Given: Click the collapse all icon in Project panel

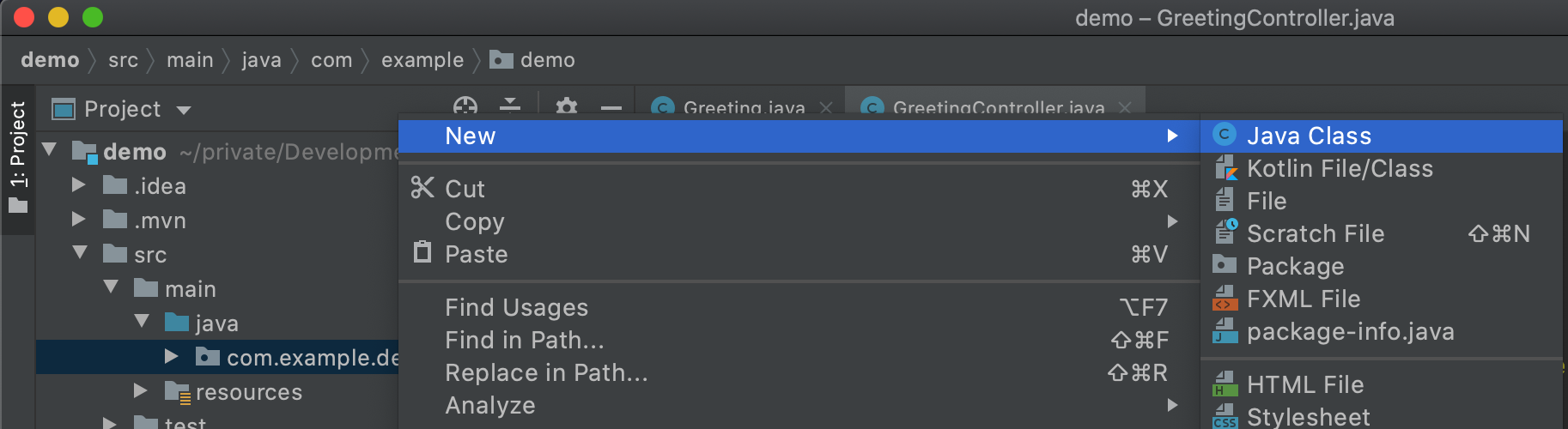Looking at the screenshot, I should click(x=510, y=106).
